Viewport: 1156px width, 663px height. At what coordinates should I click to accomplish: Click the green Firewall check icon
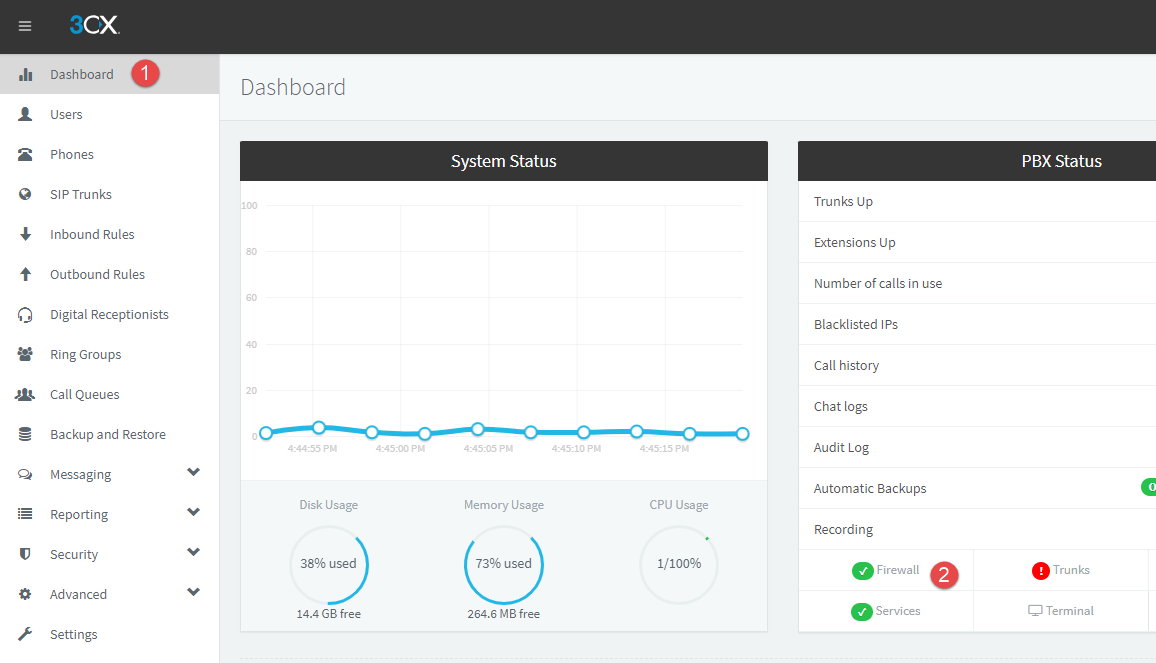(863, 571)
